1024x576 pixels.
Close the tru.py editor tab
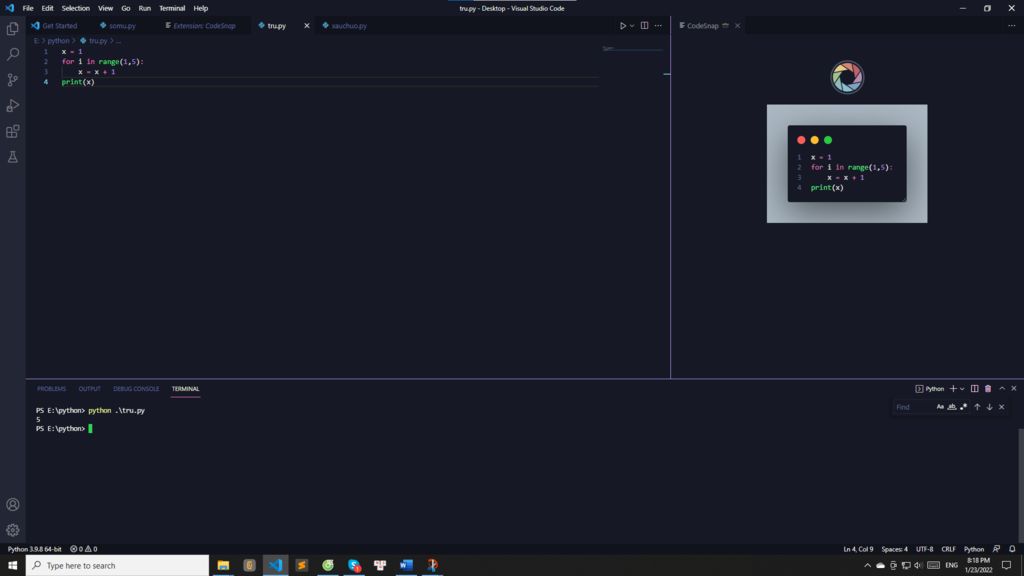point(306,25)
